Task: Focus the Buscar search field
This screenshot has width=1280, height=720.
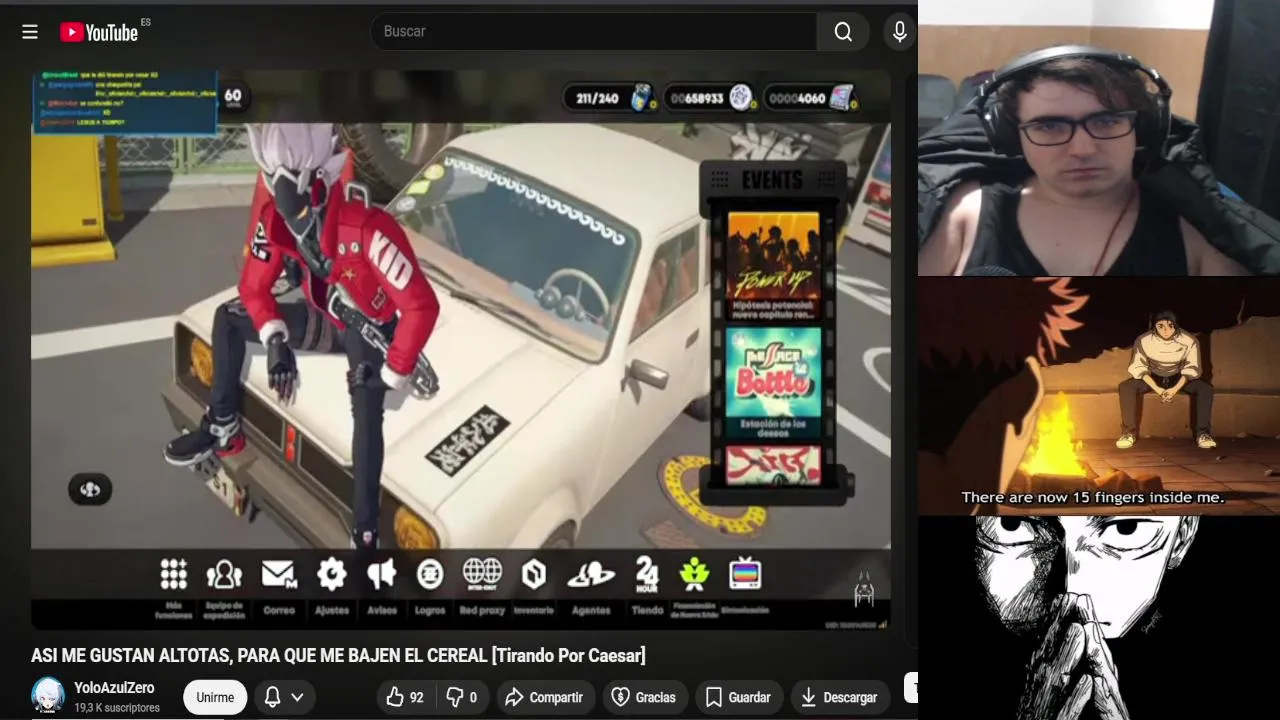Action: pyautogui.click(x=594, y=31)
